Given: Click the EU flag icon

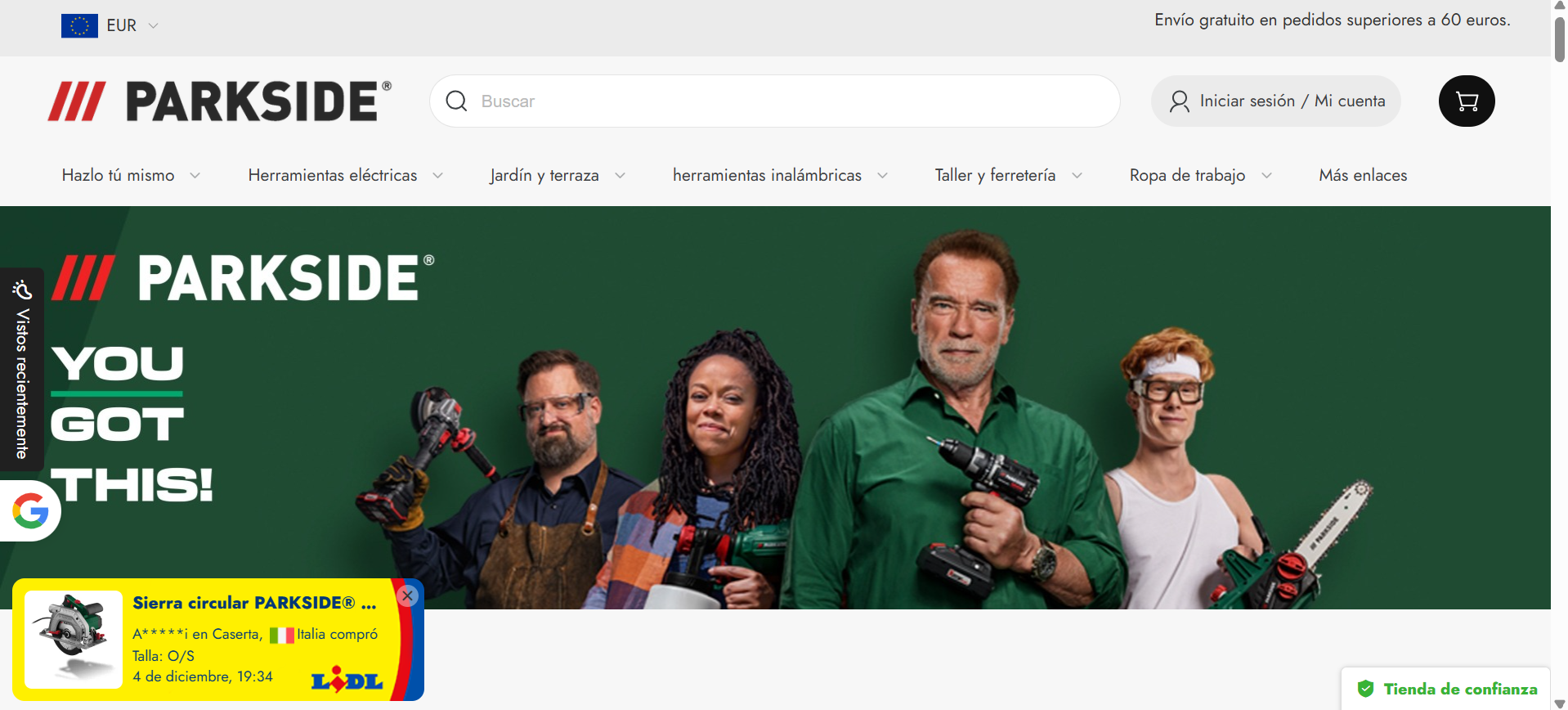Looking at the screenshot, I should point(79,26).
